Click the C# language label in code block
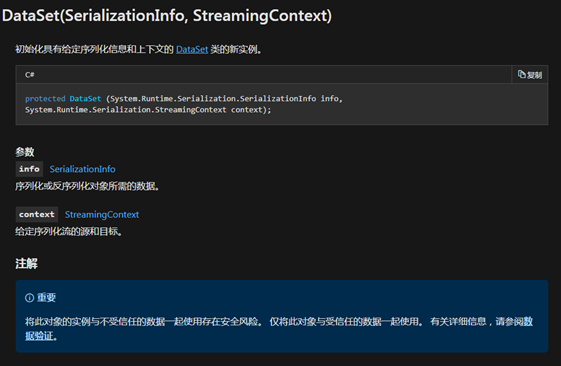The width and height of the screenshot is (561, 366). click(x=29, y=75)
